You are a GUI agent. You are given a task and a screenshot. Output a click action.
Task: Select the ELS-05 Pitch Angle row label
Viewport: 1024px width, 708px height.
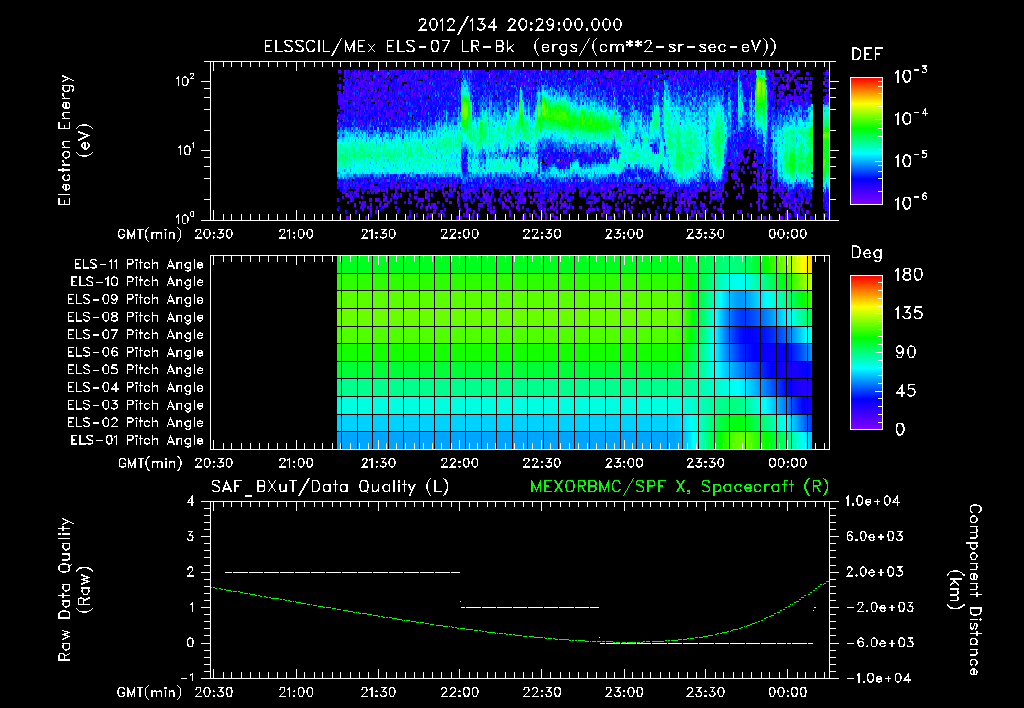(136, 370)
